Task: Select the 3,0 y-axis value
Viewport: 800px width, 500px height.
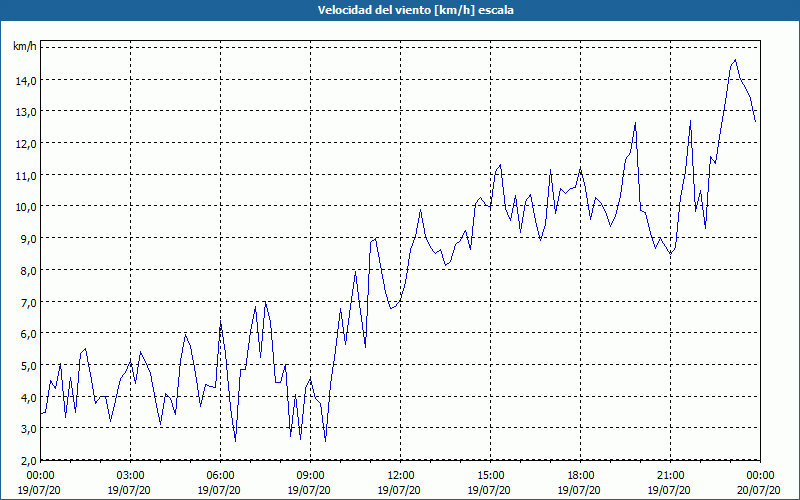Action: pyautogui.click(x=29, y=429)
